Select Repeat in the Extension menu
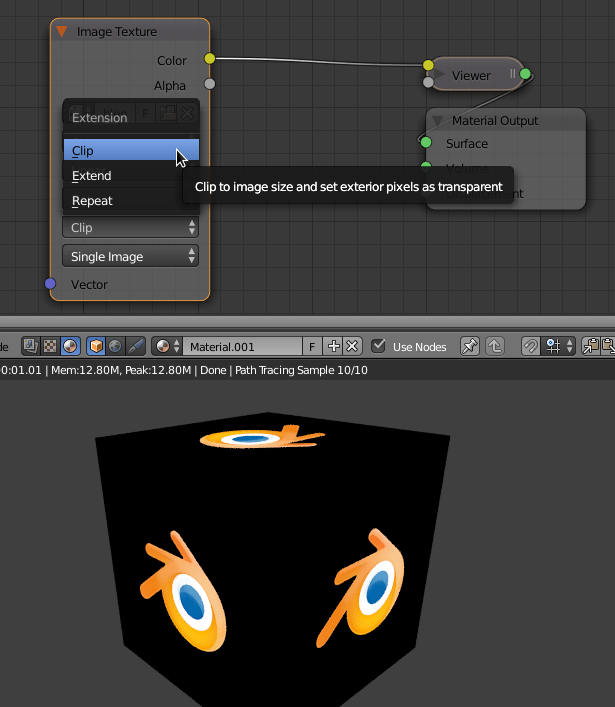Viewport: 615px width, 707px height. click(131, 200)
